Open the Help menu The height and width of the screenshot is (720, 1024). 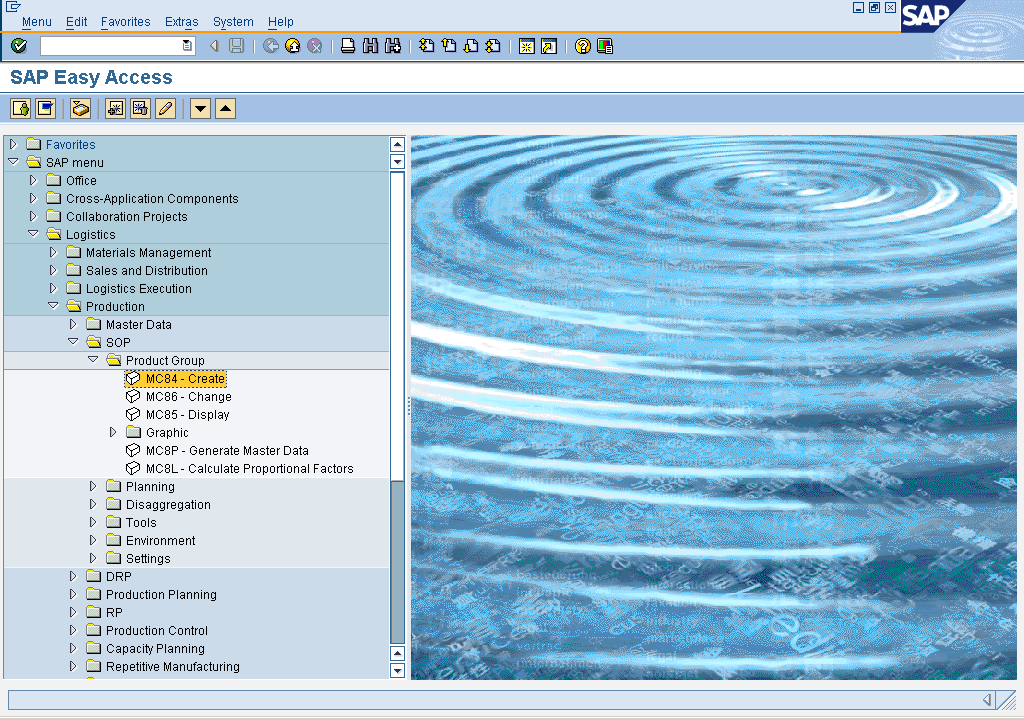pyautogui.click(x=281, y=22)
